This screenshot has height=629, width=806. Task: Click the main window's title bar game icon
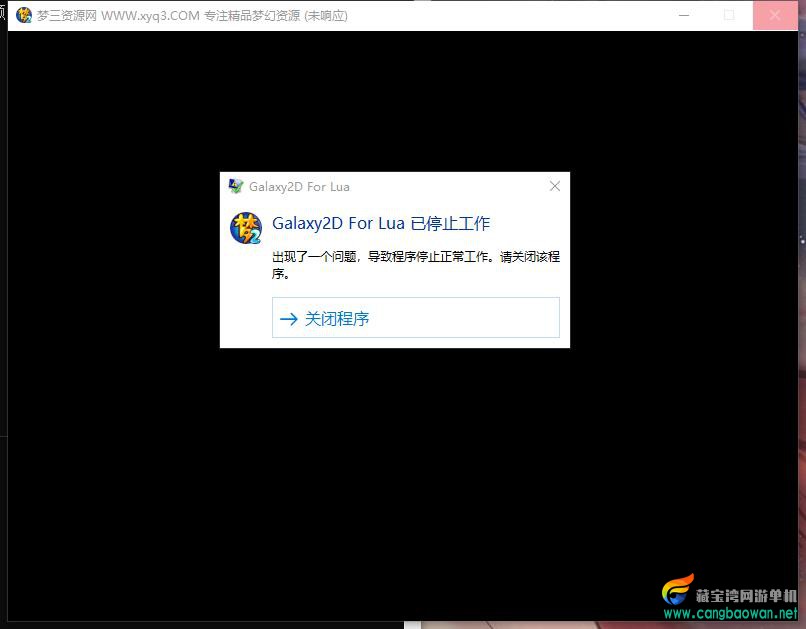[24, 15]
